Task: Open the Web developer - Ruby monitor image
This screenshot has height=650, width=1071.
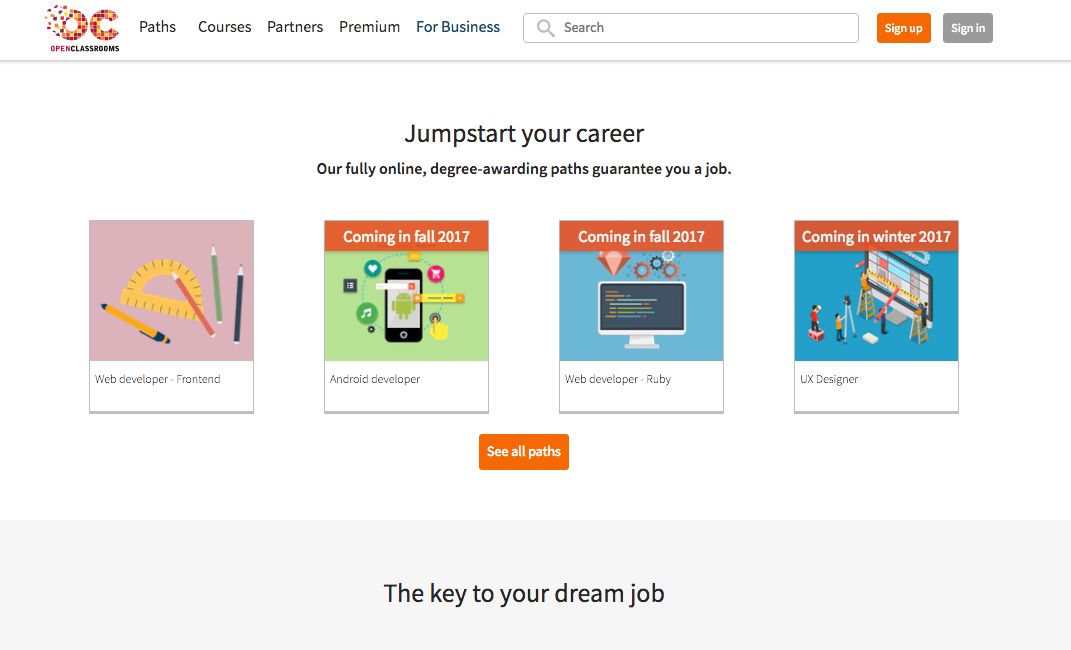Action: [x=641, y=305]
